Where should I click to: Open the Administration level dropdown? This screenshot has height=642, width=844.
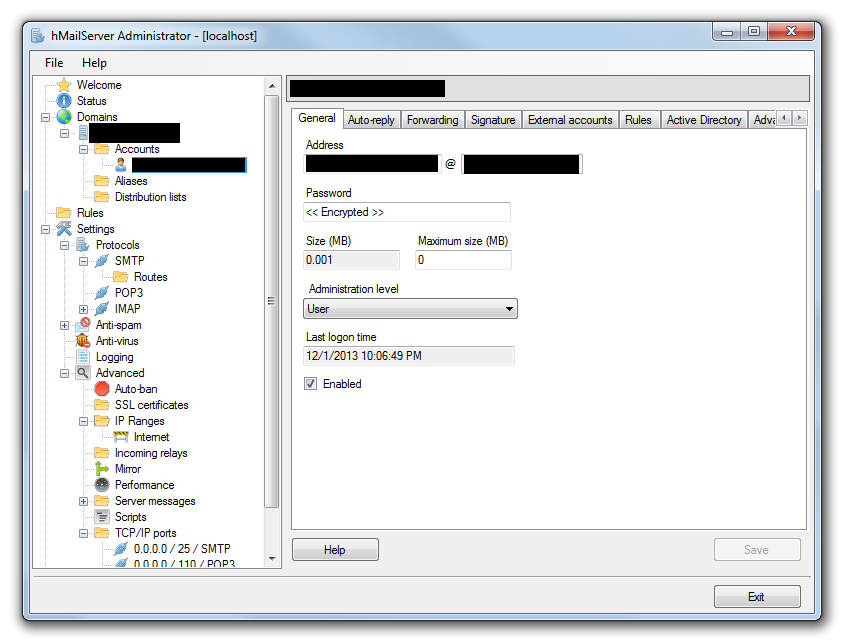[508, 308]
